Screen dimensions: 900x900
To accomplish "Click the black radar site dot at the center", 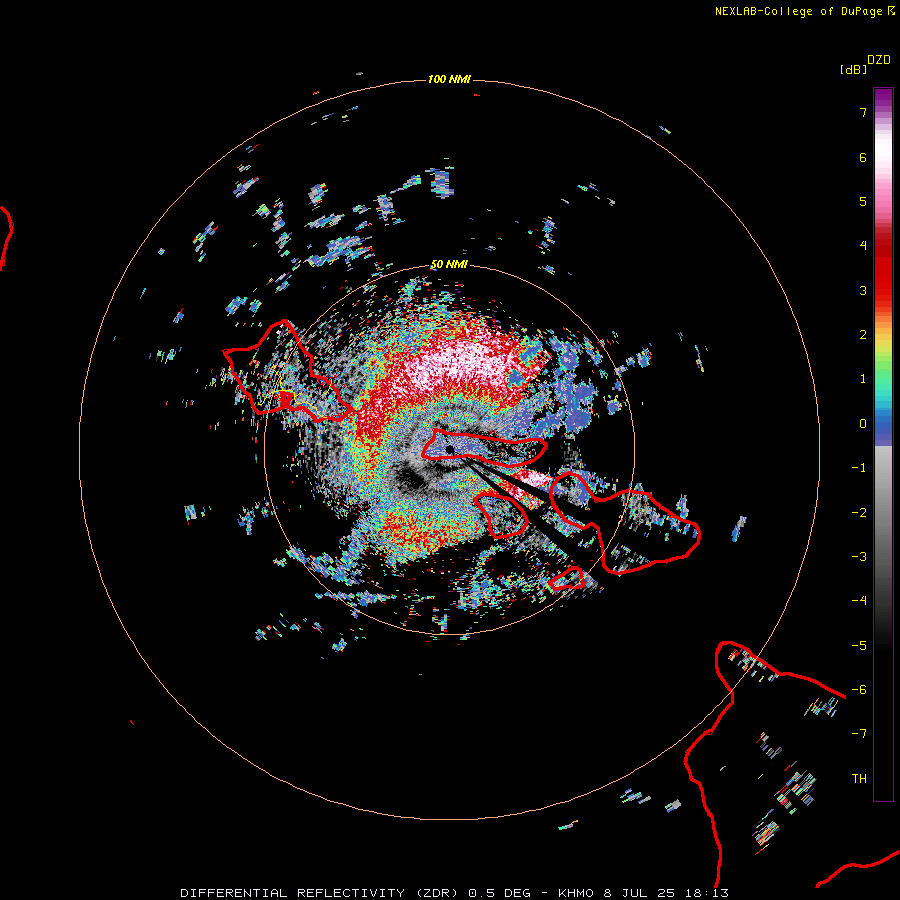I will tap(450, 449).
